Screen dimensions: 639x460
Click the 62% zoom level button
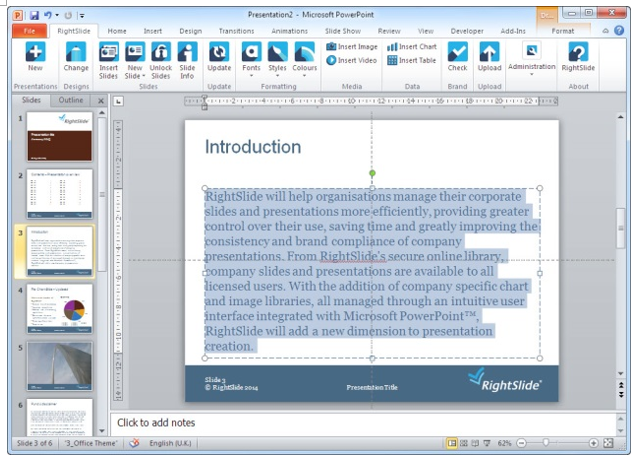[x=504, y=443]
